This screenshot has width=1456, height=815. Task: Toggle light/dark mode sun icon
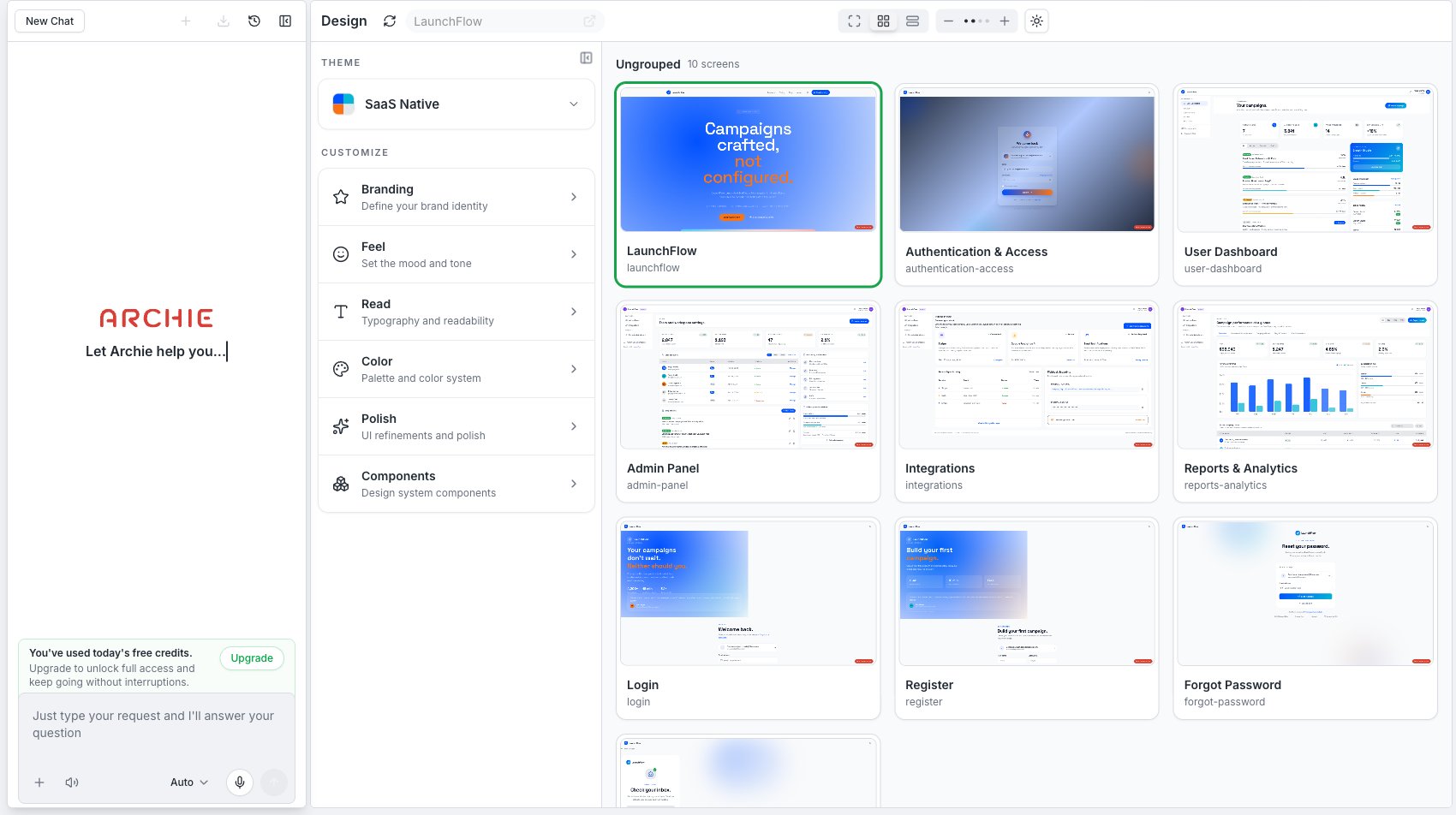[x=1036, y=21]
